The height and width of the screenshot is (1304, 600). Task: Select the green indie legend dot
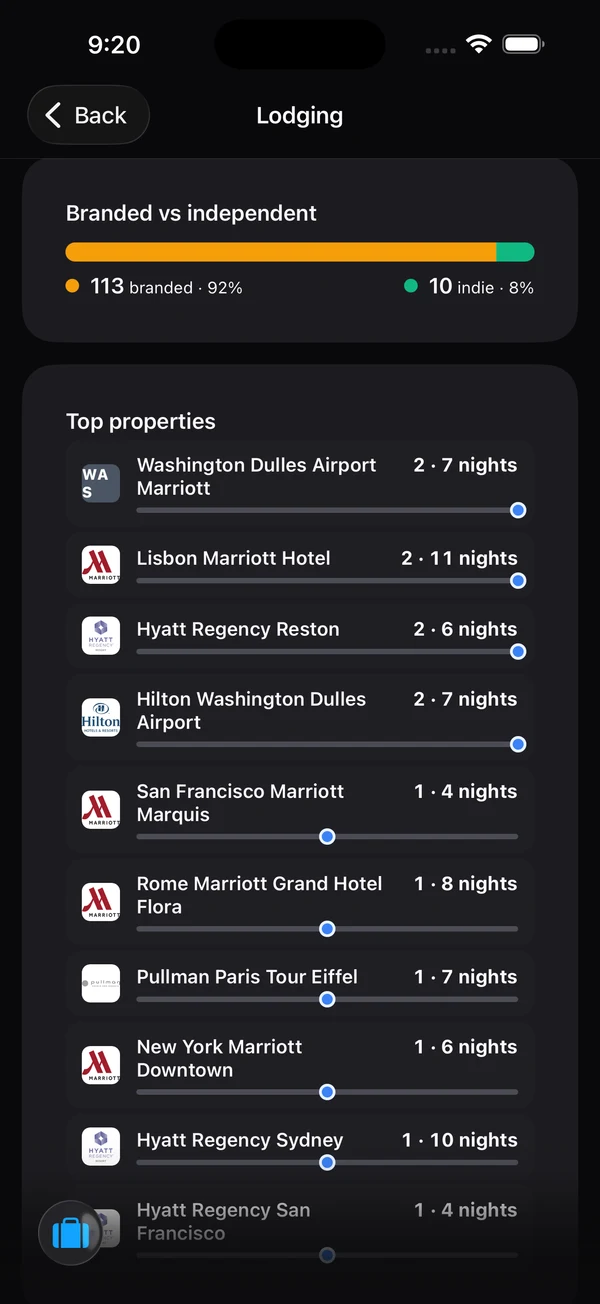(x=411, y=286)
